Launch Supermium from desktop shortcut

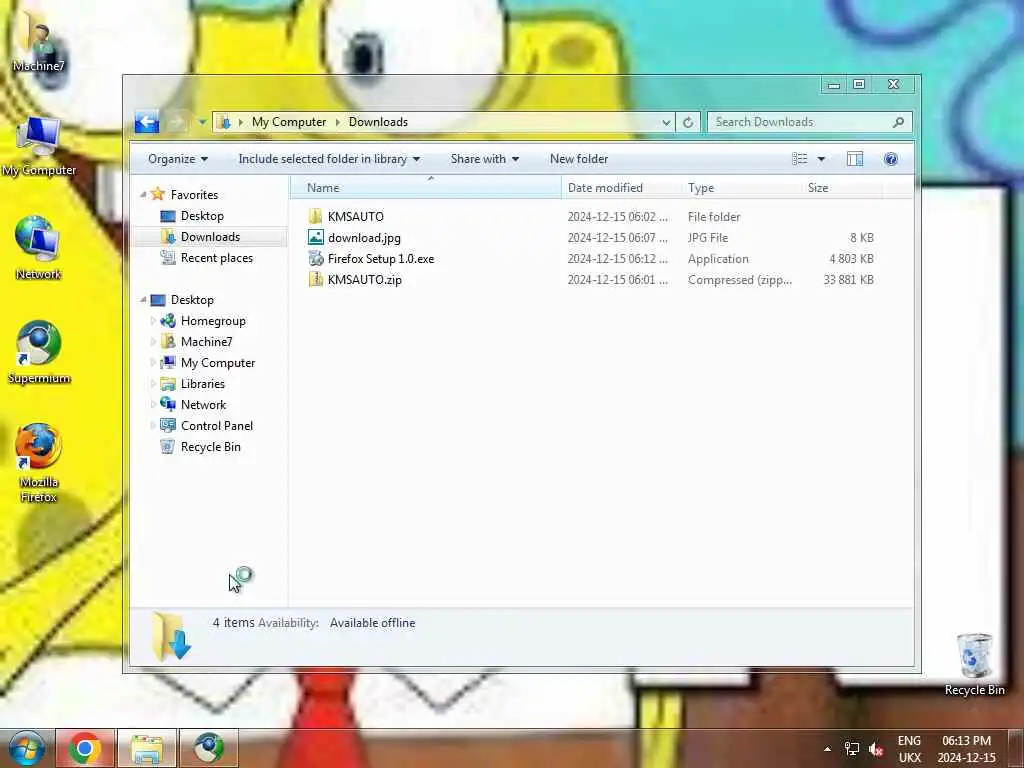[x=39, y=353]
